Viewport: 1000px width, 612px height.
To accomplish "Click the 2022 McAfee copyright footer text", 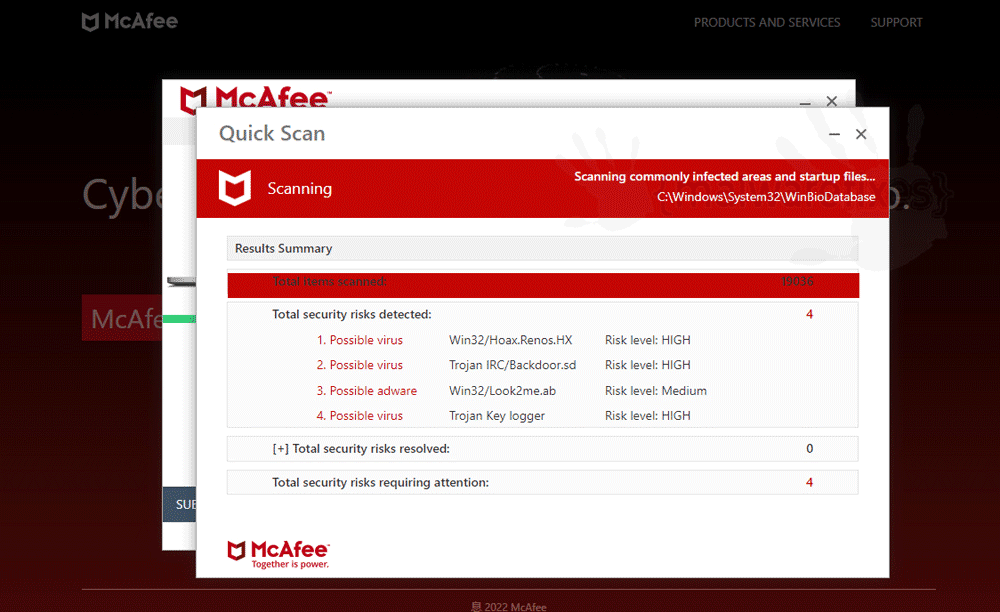I will pos(509,607).
